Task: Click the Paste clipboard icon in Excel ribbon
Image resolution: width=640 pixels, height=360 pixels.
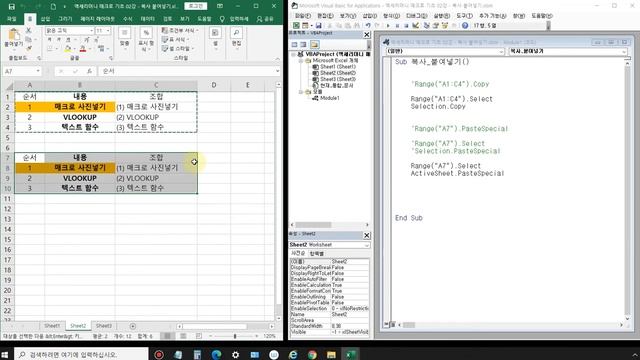Action: tap(13, 35)
